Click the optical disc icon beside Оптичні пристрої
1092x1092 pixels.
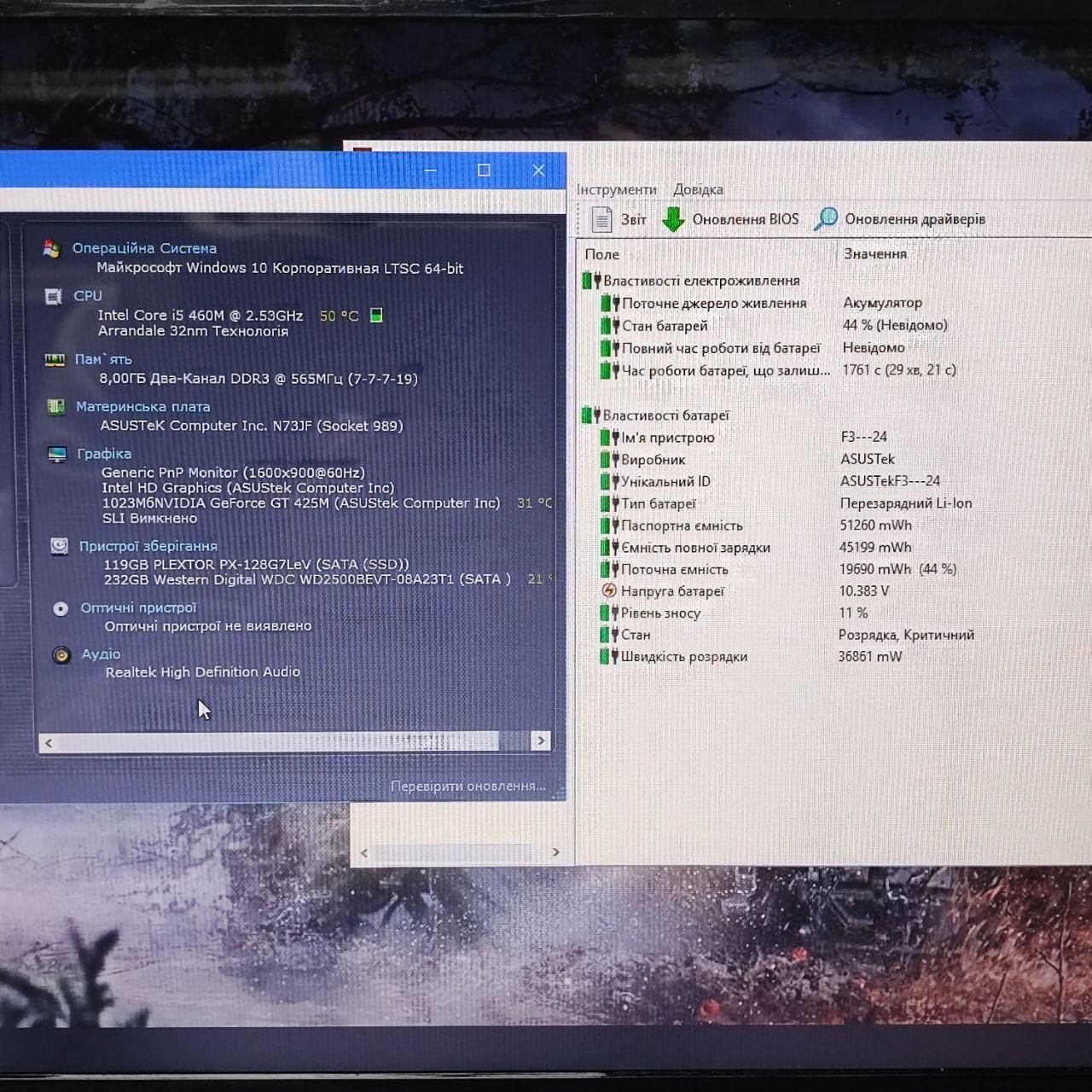[61, 608]
